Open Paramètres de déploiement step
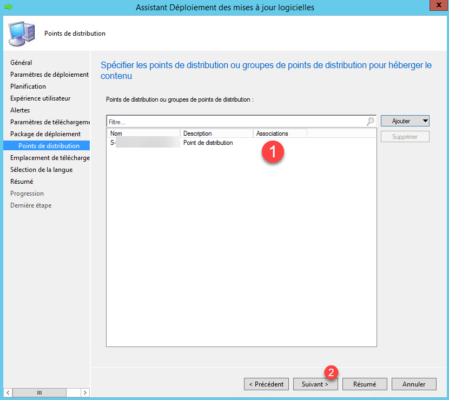The image size is (449, 400). (49, 74)
